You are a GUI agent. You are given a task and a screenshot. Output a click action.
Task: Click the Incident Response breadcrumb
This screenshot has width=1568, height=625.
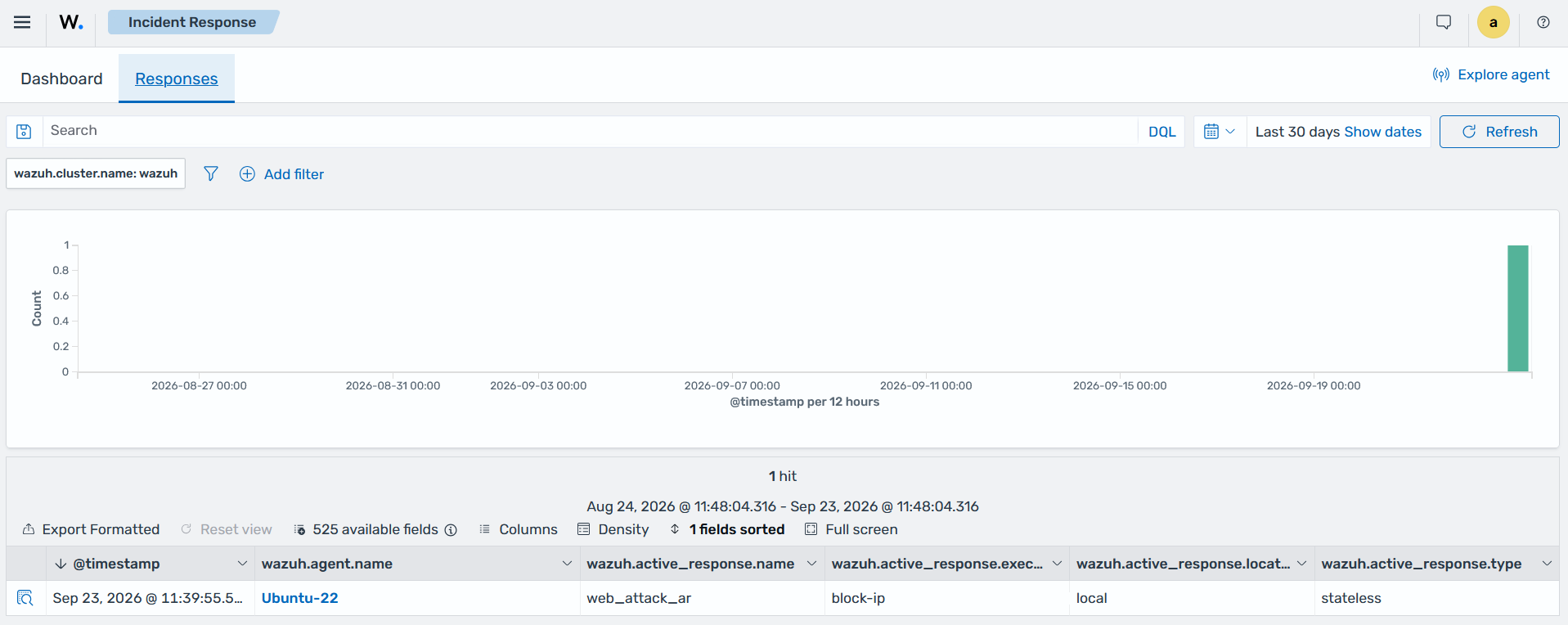pyautogui.click(x=192, y=22)
